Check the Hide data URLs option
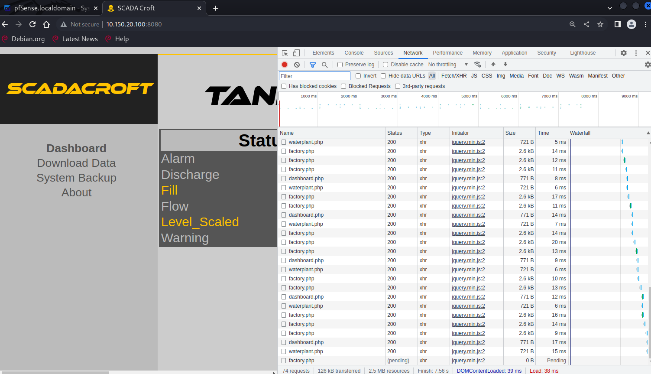The height and width of the screenshot is (374, 651). [383, 76]
